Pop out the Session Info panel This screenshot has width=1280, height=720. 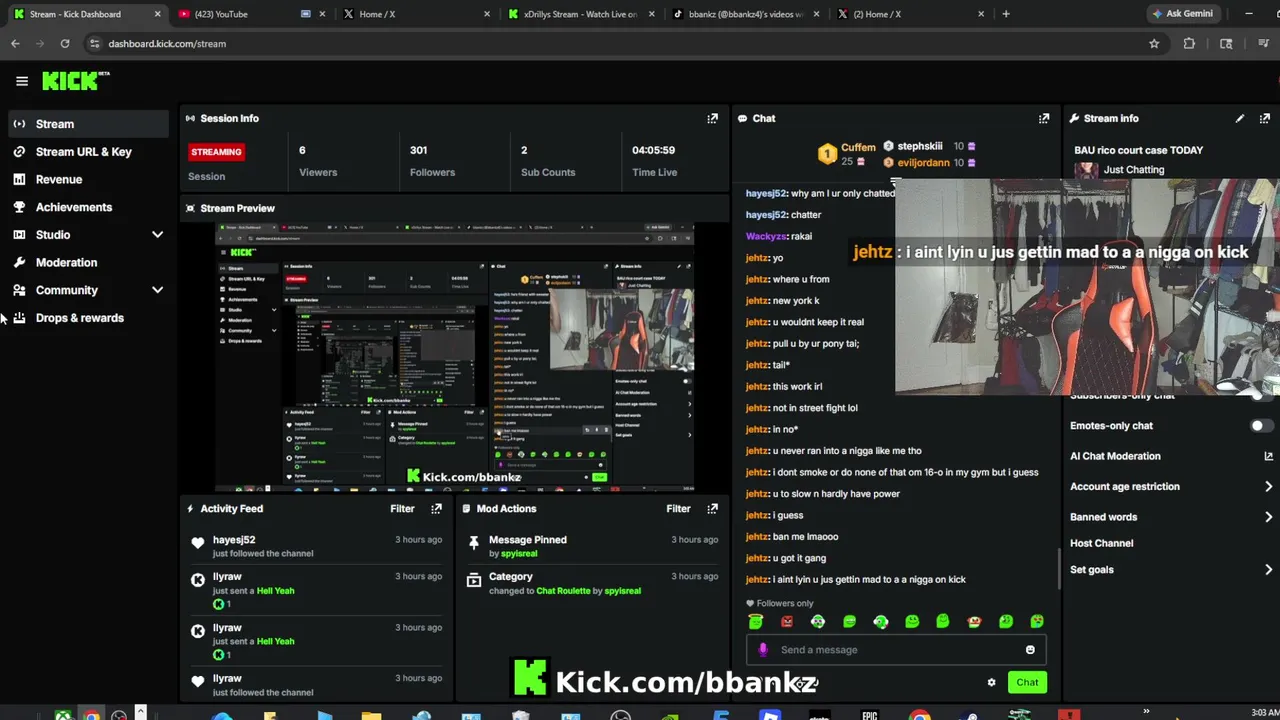(x=712, y=118)
